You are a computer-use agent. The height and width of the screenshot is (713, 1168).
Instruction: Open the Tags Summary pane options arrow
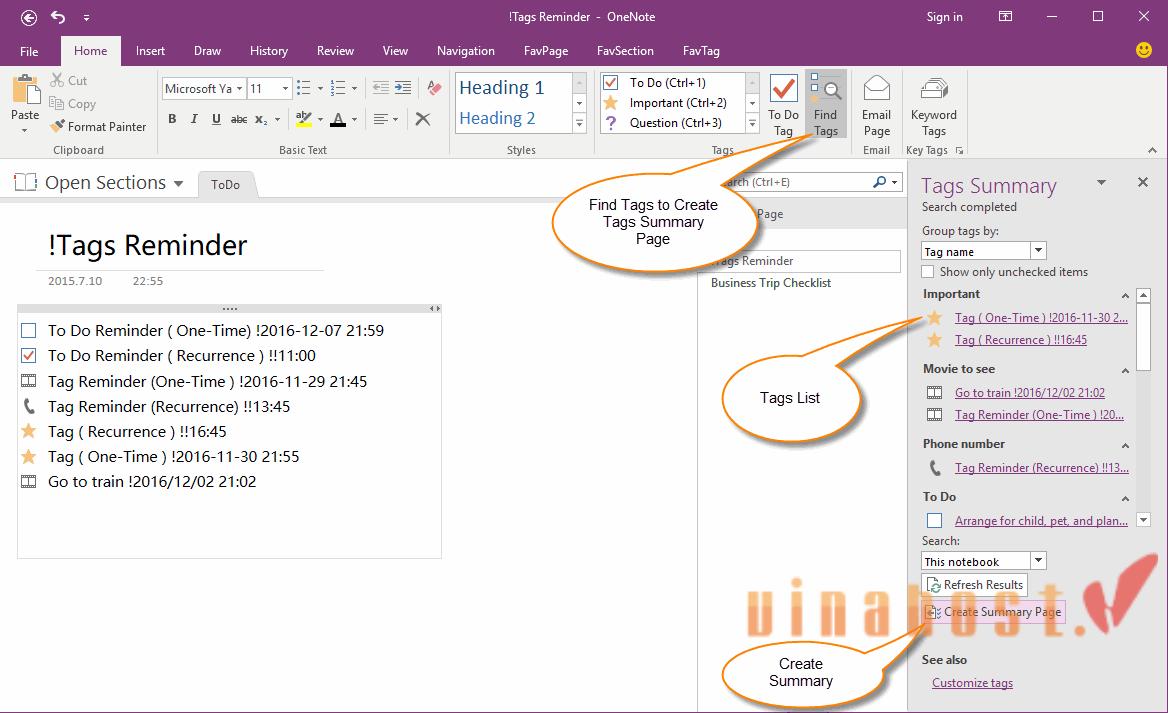point(1101,183)
